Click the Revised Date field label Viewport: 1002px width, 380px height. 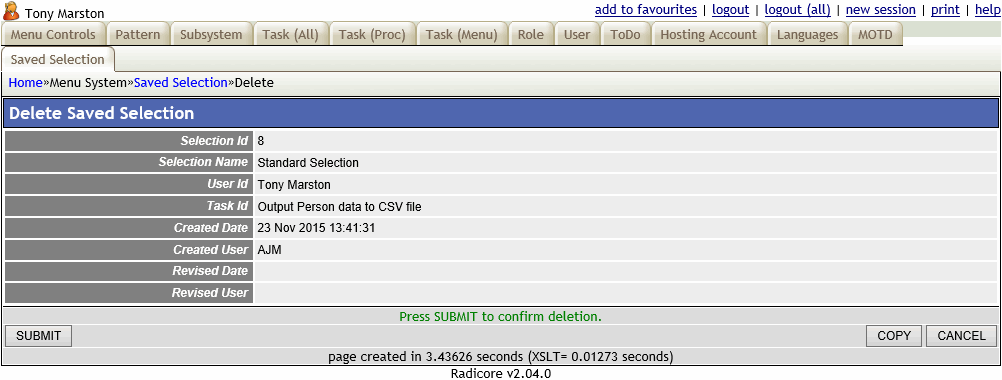pyautogui.click(x=210, y=271)
